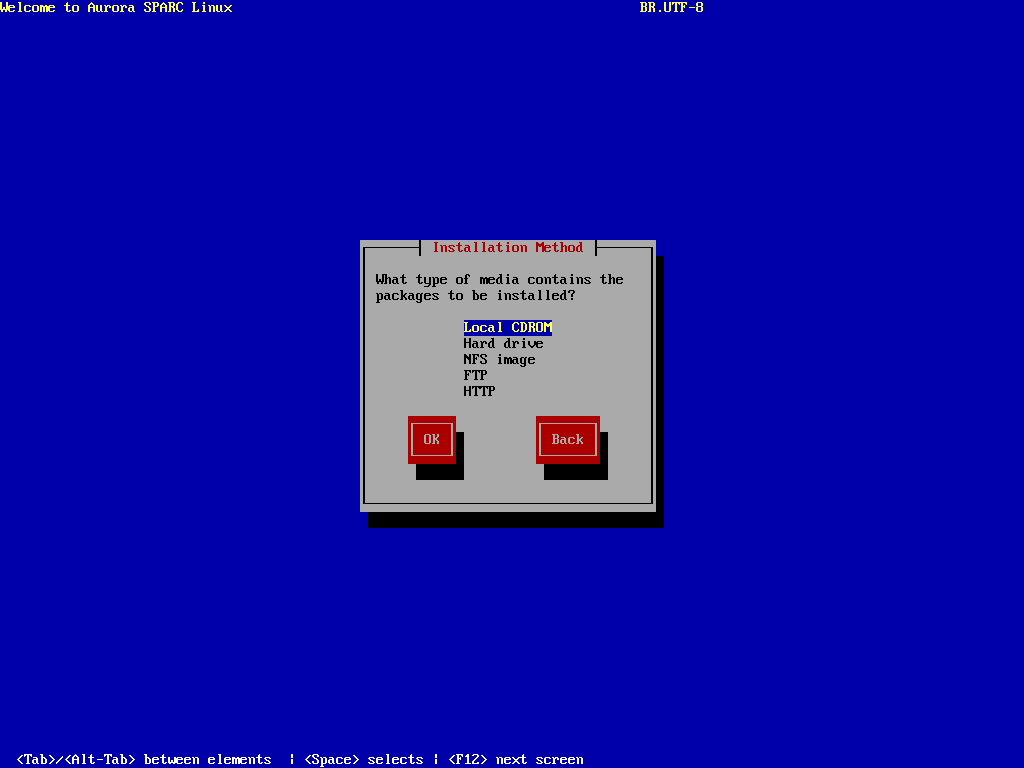Screen dimensions: 1024x768
Task: Confirm selection with the OK button
Action: [x=432, y=440]
